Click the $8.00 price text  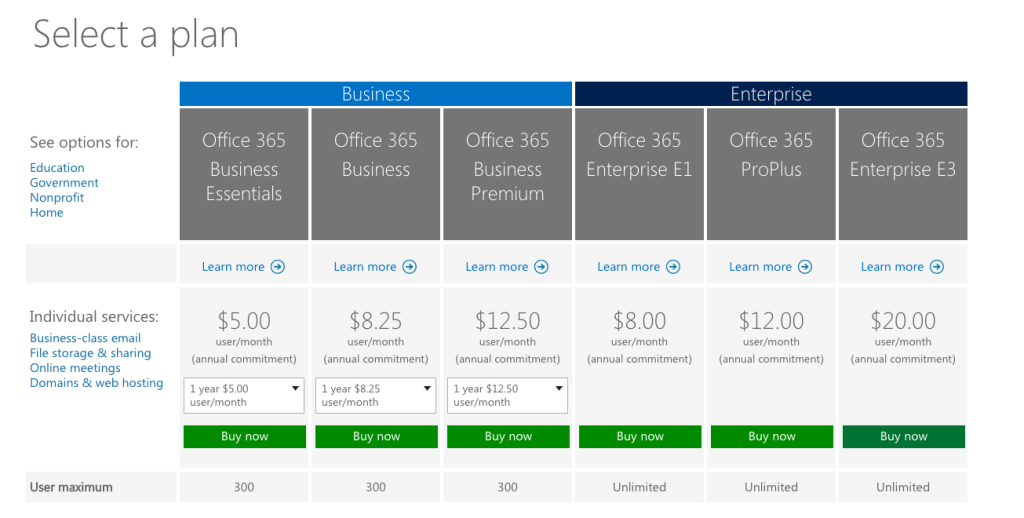pyautogui.click(x=639, y=321)
